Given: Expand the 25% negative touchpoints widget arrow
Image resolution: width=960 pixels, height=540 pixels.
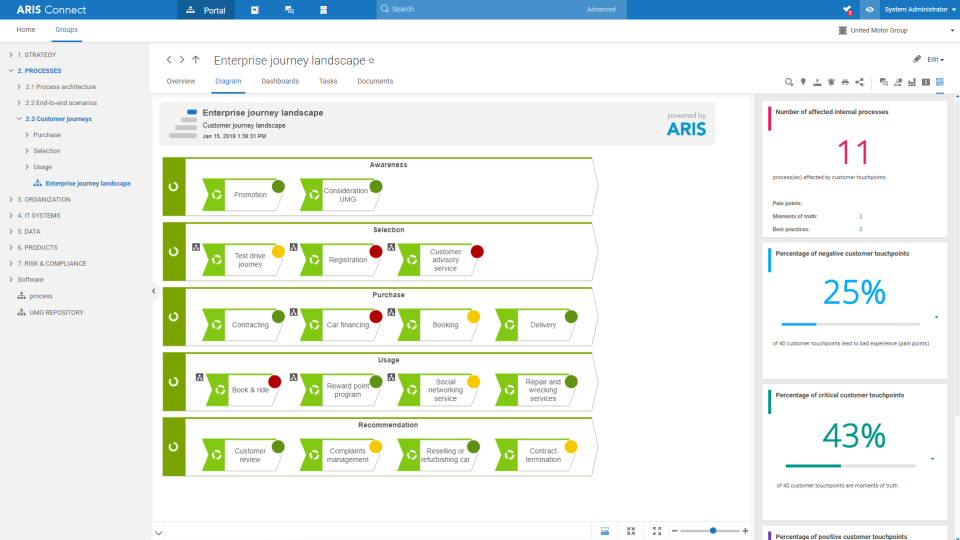Looking at the screenshot, I should click(x=936, y=317).
